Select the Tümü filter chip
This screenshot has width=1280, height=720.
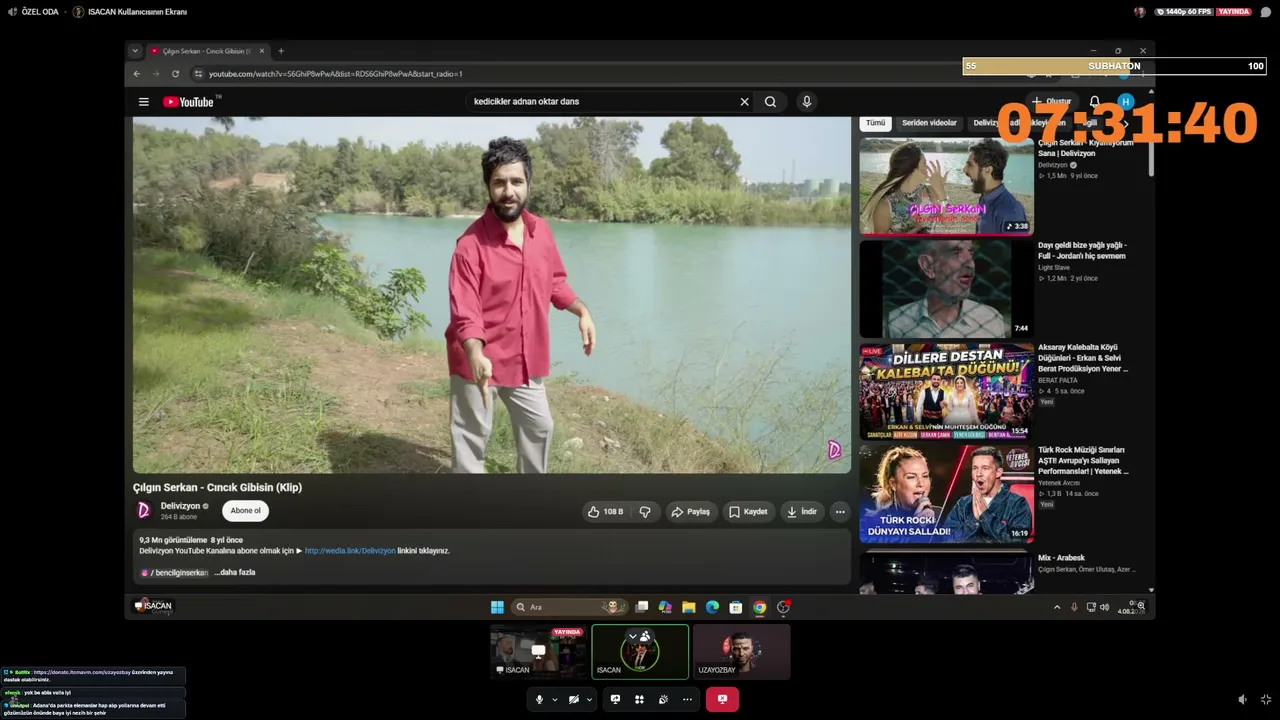click(876, 123)
